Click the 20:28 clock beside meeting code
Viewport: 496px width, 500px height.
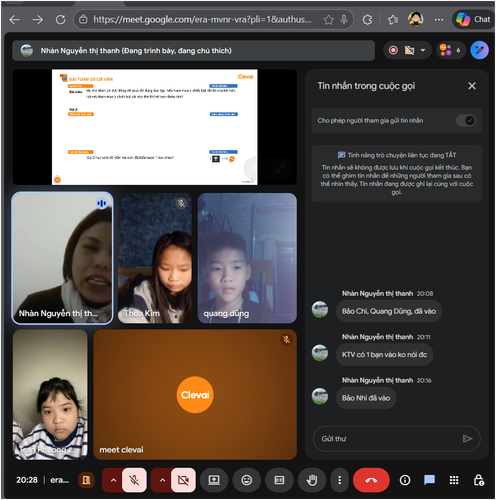pyautogui.click(x=27, y=480)
